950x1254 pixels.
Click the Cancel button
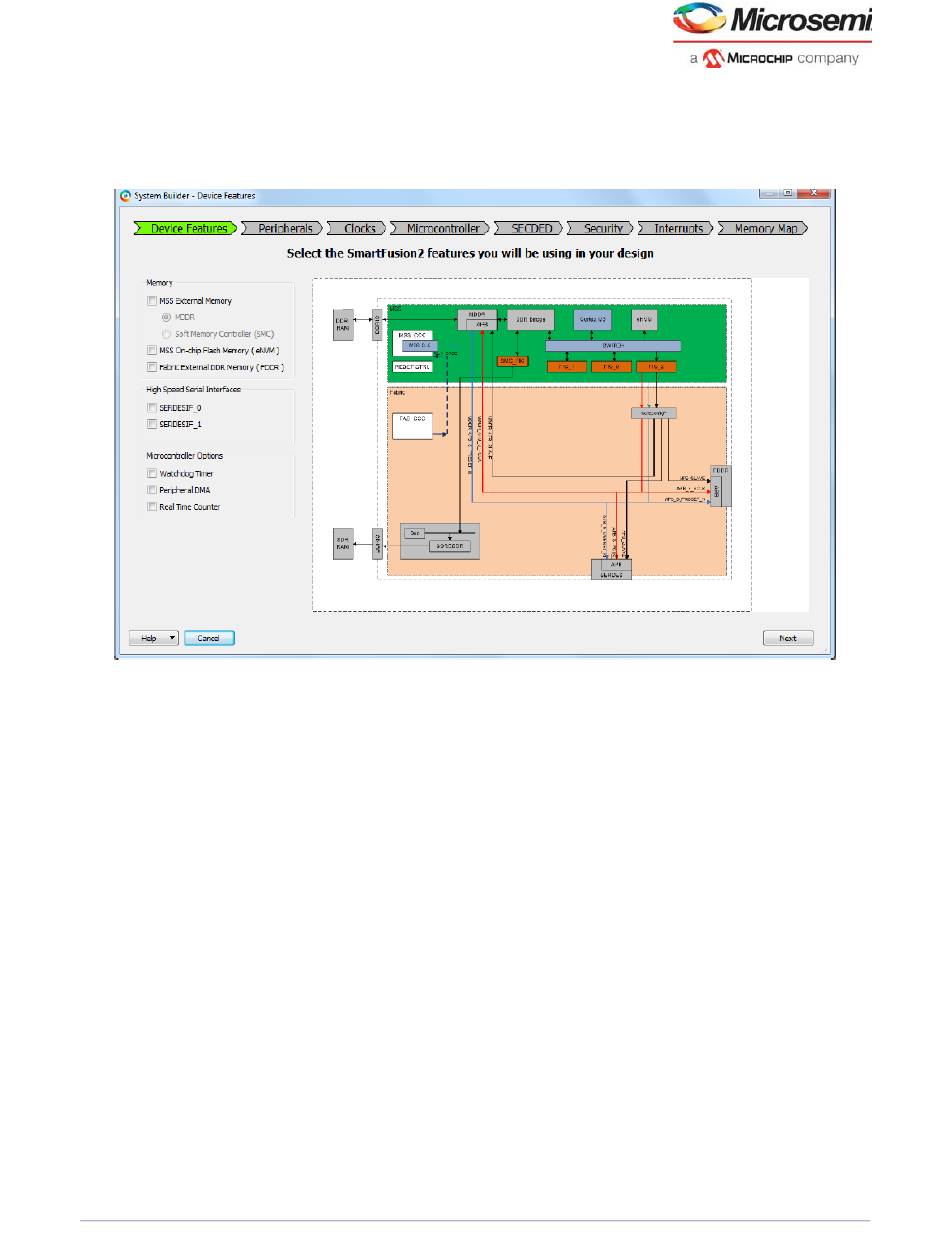coord(209,638)
